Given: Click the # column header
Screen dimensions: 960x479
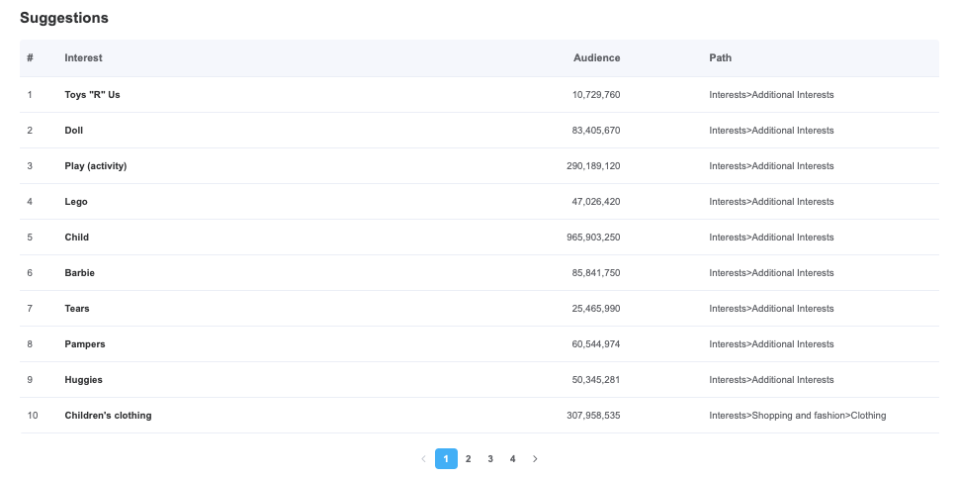Looking at the screenshot, I should (30, 58).
